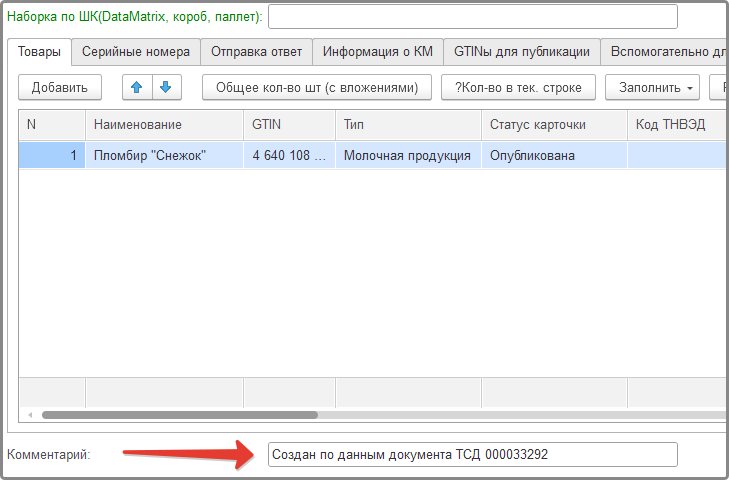The image size is (729, 480).
Task: Move row up with blue up arrow
Action: click(x=137, y=87)
